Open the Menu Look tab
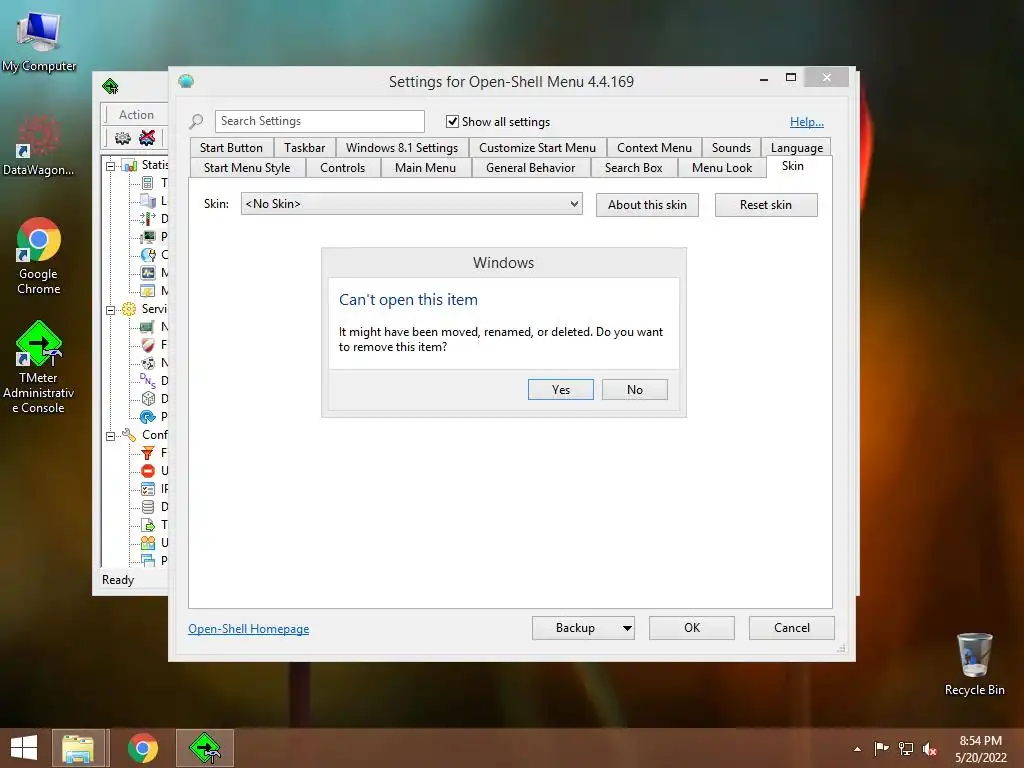The height and width of the screenshot is (768, 1024). point(722,168)
